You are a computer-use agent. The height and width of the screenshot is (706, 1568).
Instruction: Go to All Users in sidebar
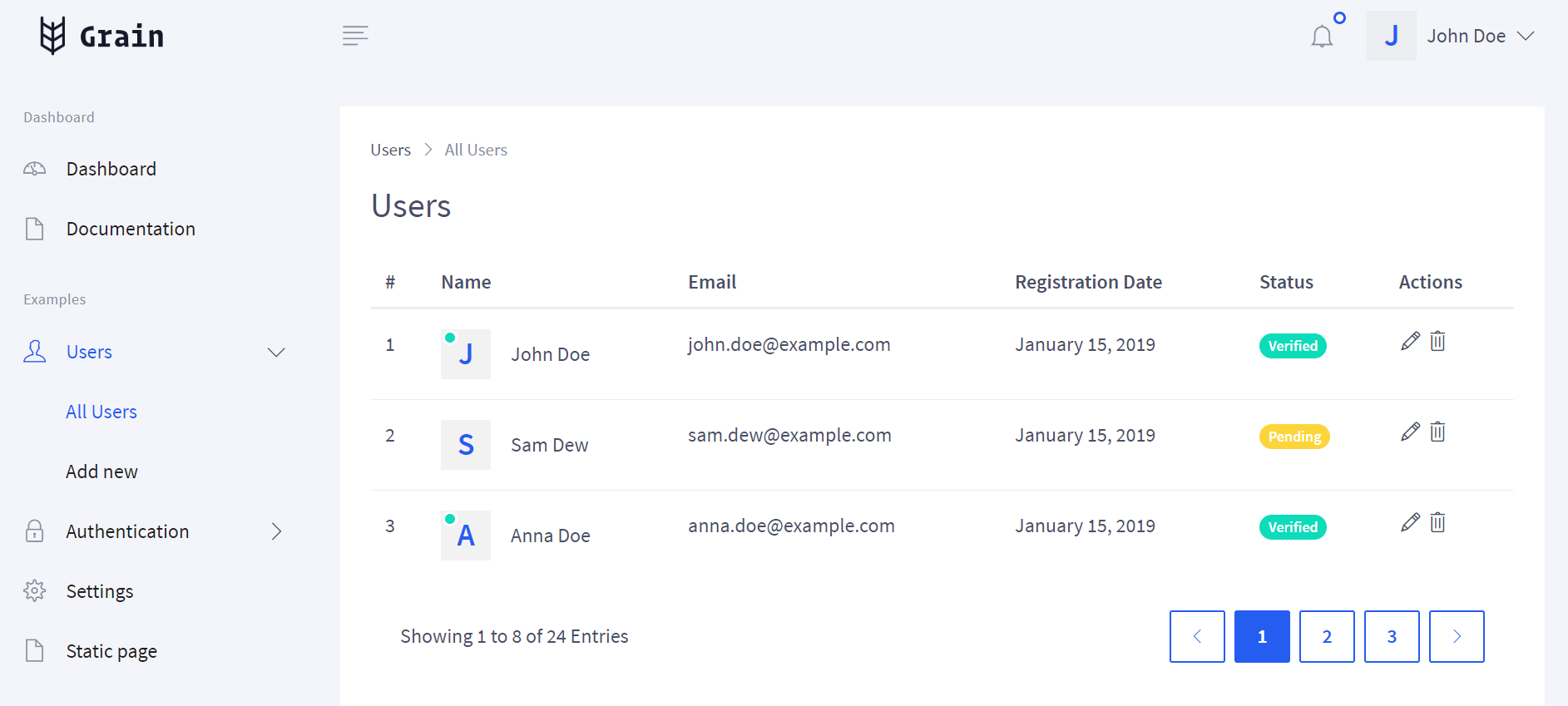tap(101, 412)
